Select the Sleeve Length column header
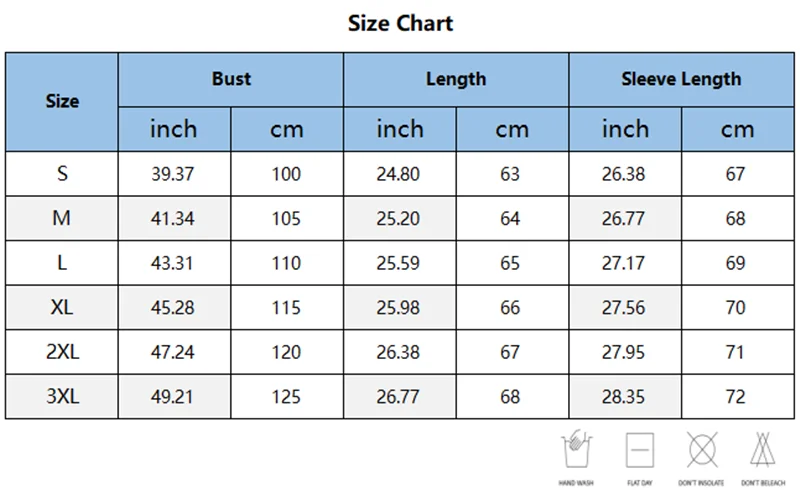Viewport: 800px width, 490px height. pos(681,80)
